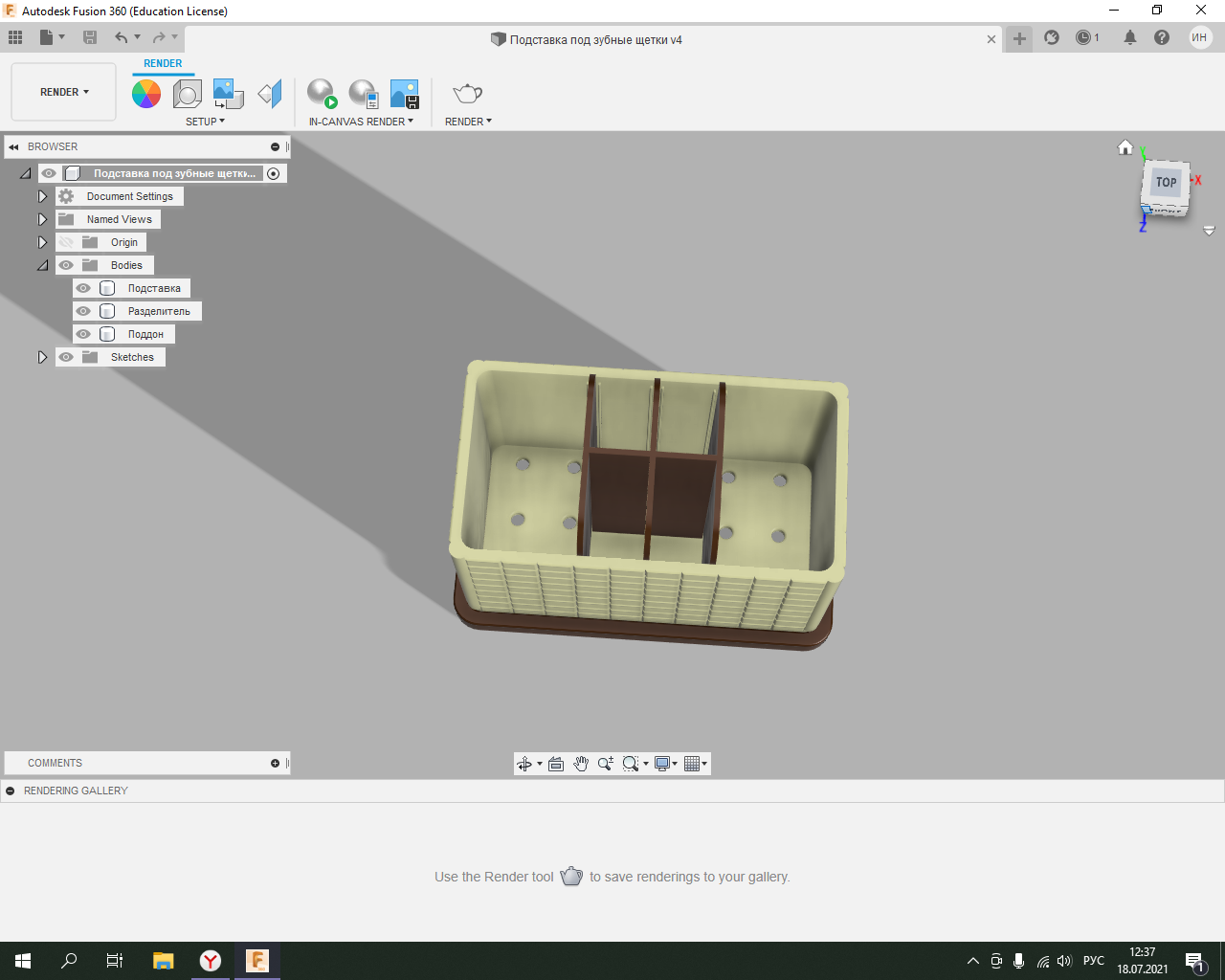Open the Job Status clock icon
This screenshot has width=1225, height=980.
1083,38
